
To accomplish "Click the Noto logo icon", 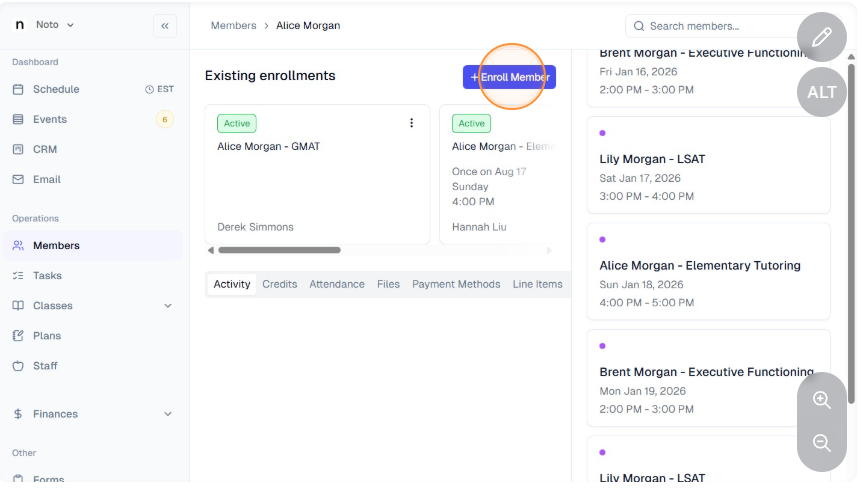I will click(x=20, y=25).
